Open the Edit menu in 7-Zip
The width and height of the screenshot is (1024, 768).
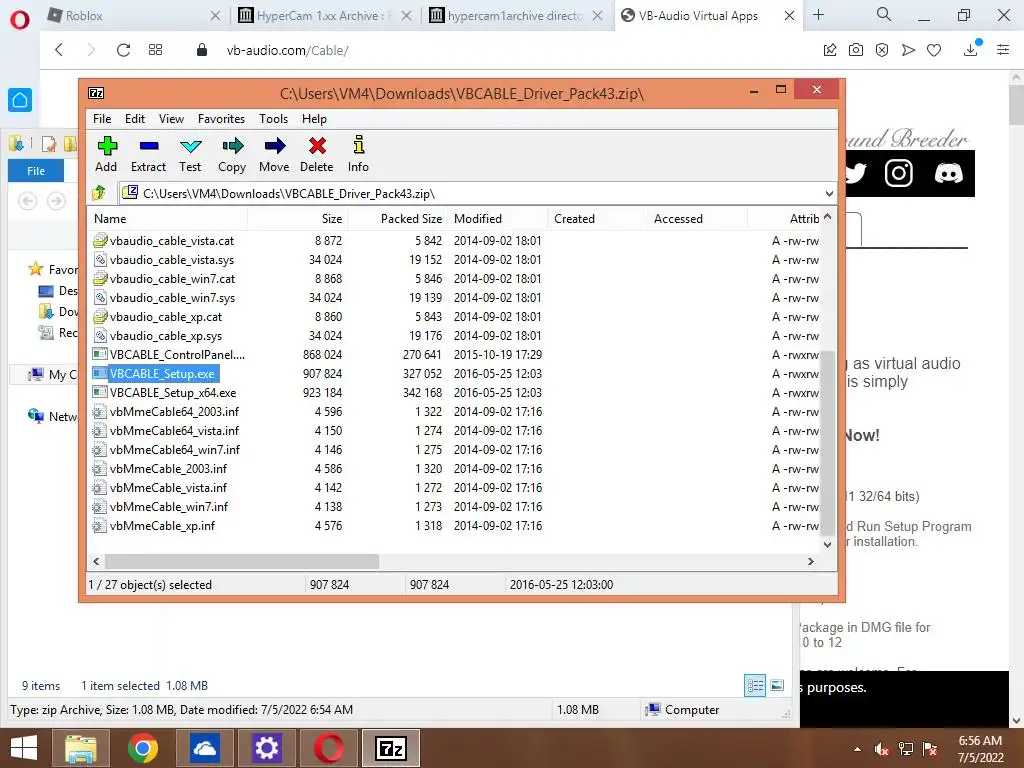[x=135, y=119]
